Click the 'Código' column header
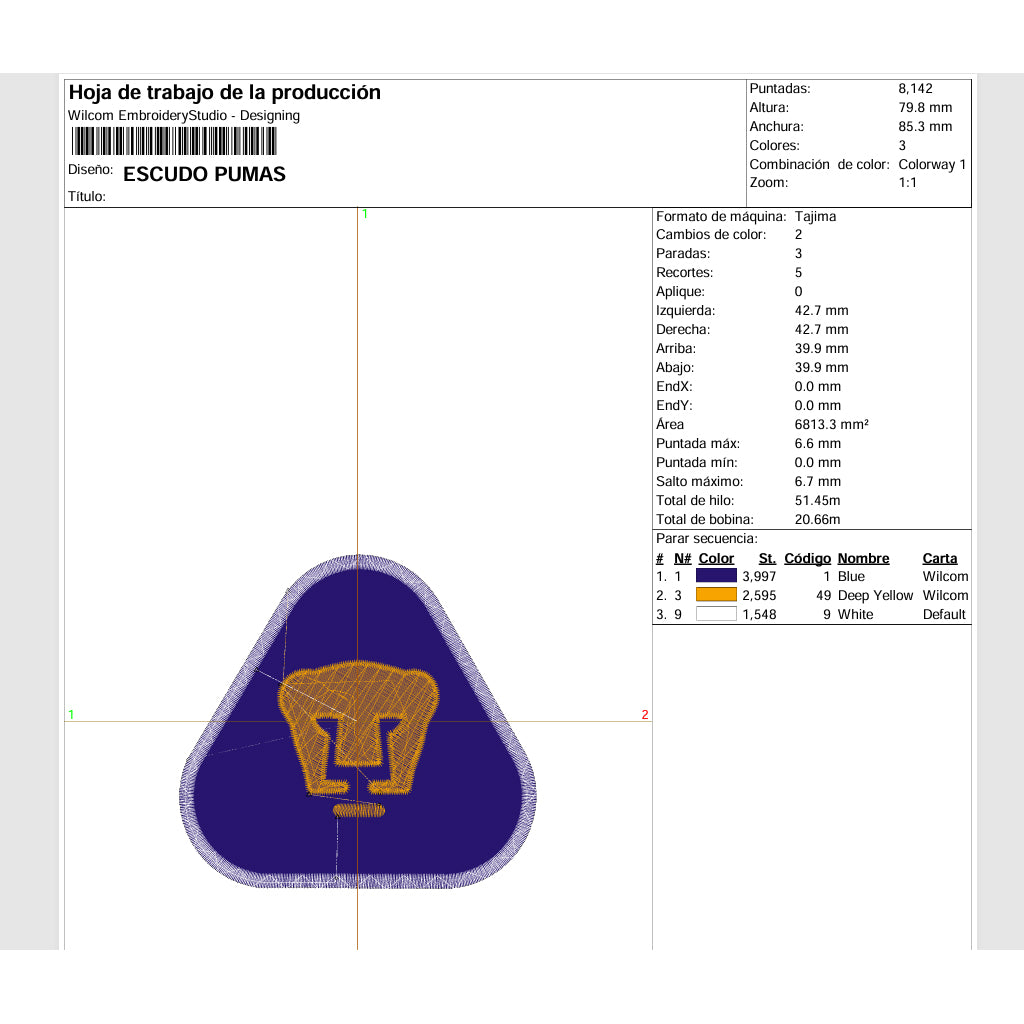1024x1024 pixels. click(807, 558)
